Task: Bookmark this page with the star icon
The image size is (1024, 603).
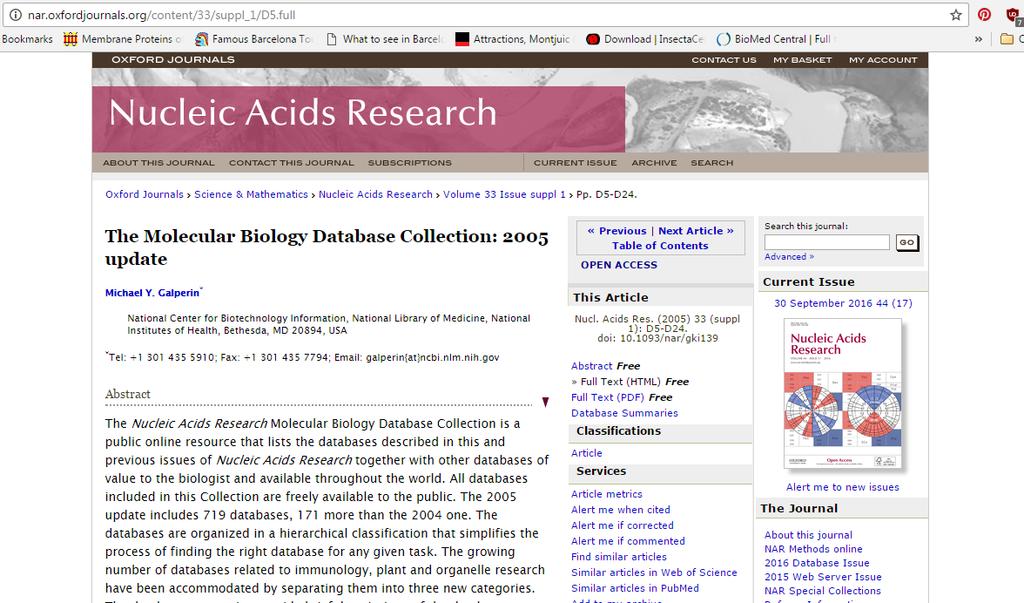Action: coord(956,15)
